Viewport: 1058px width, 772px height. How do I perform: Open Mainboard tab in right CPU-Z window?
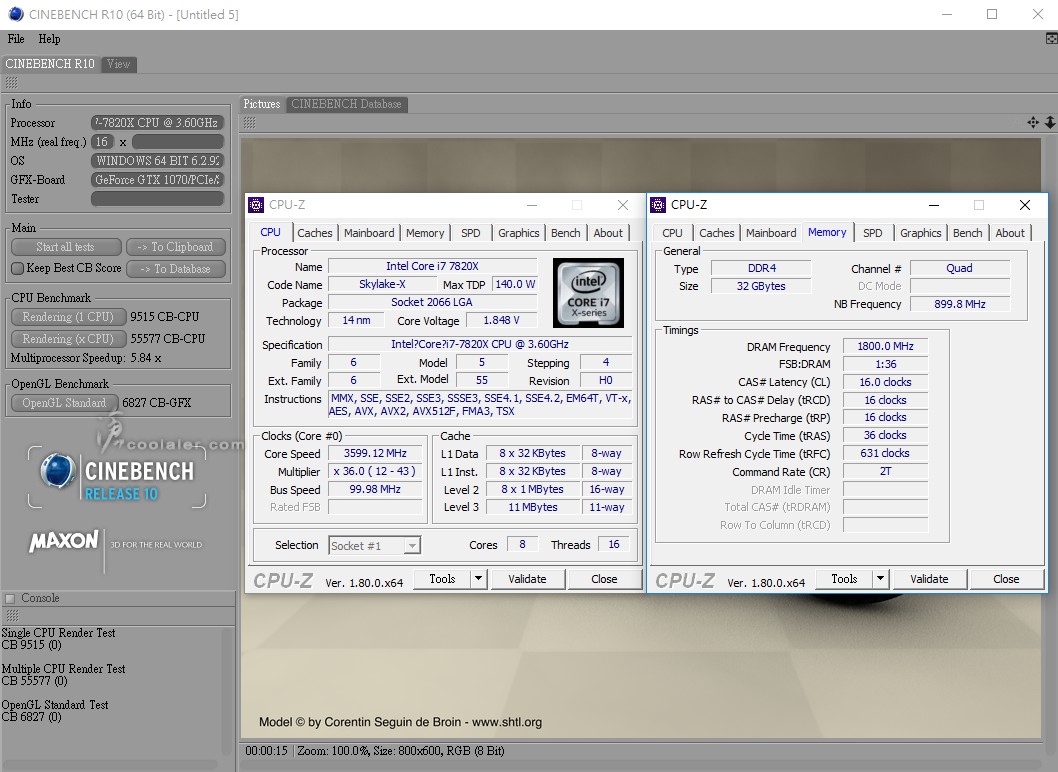(x=771, y=233)
